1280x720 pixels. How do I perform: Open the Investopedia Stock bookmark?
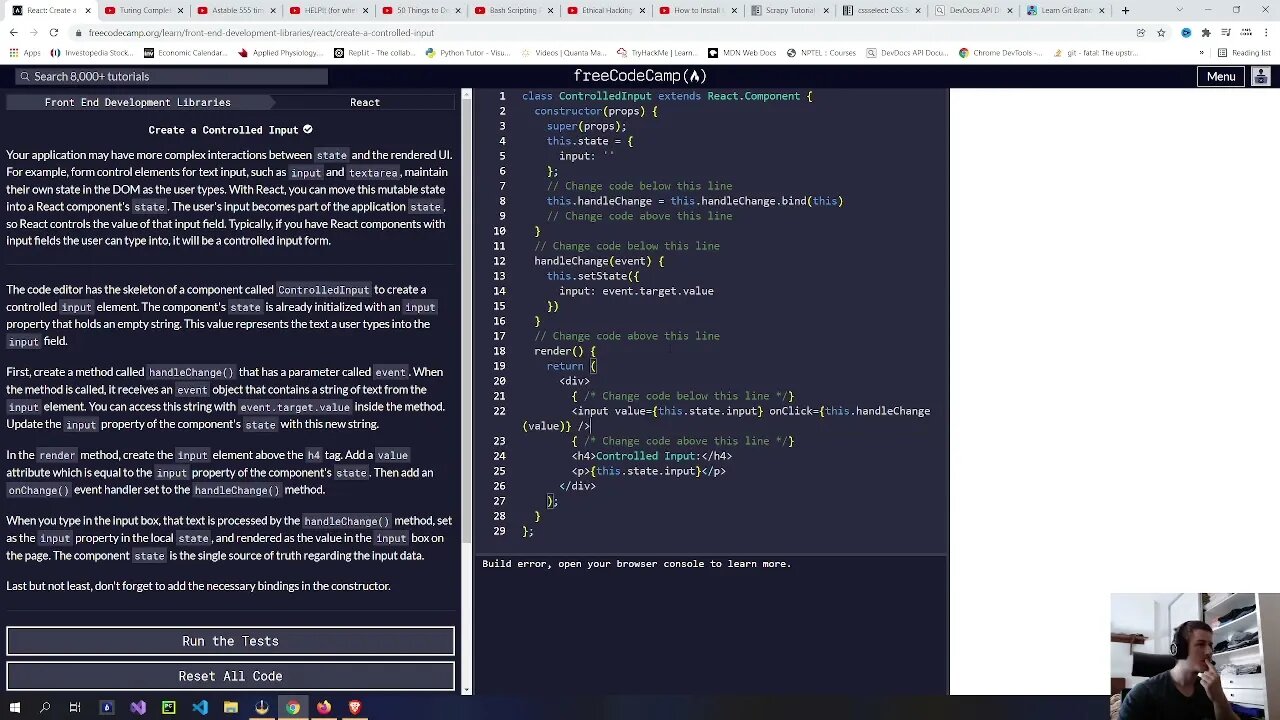pyautogui.click(x=92, y=53)
